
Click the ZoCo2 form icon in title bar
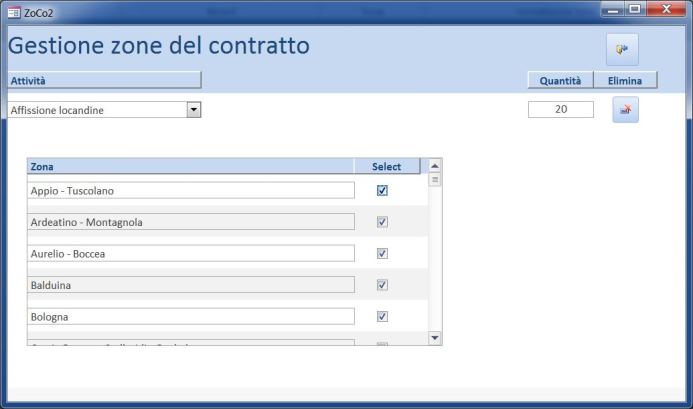pyautogui.click(x=14, y=12)
